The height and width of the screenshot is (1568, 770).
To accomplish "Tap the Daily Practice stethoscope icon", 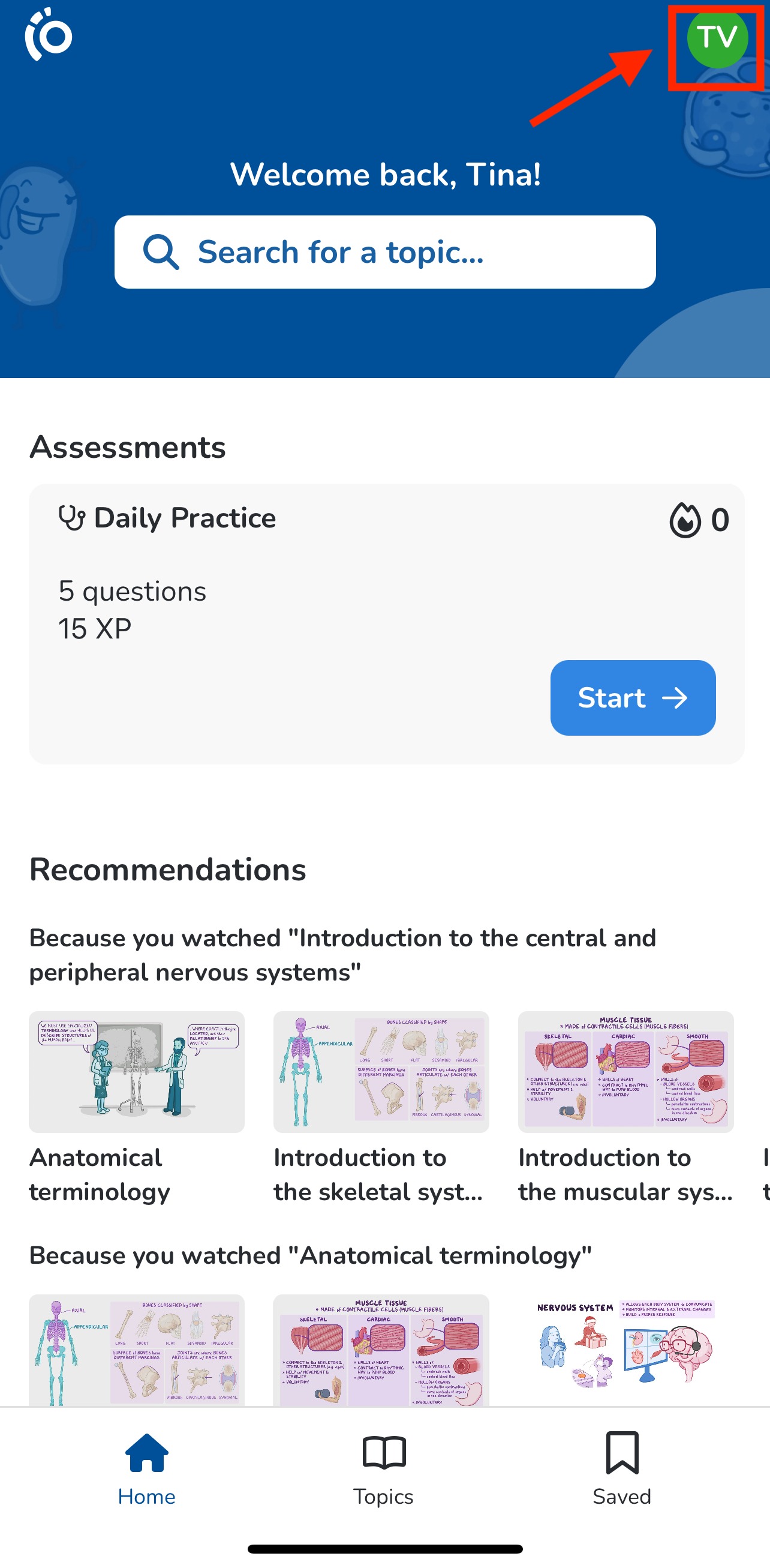I will pos(72,518).
